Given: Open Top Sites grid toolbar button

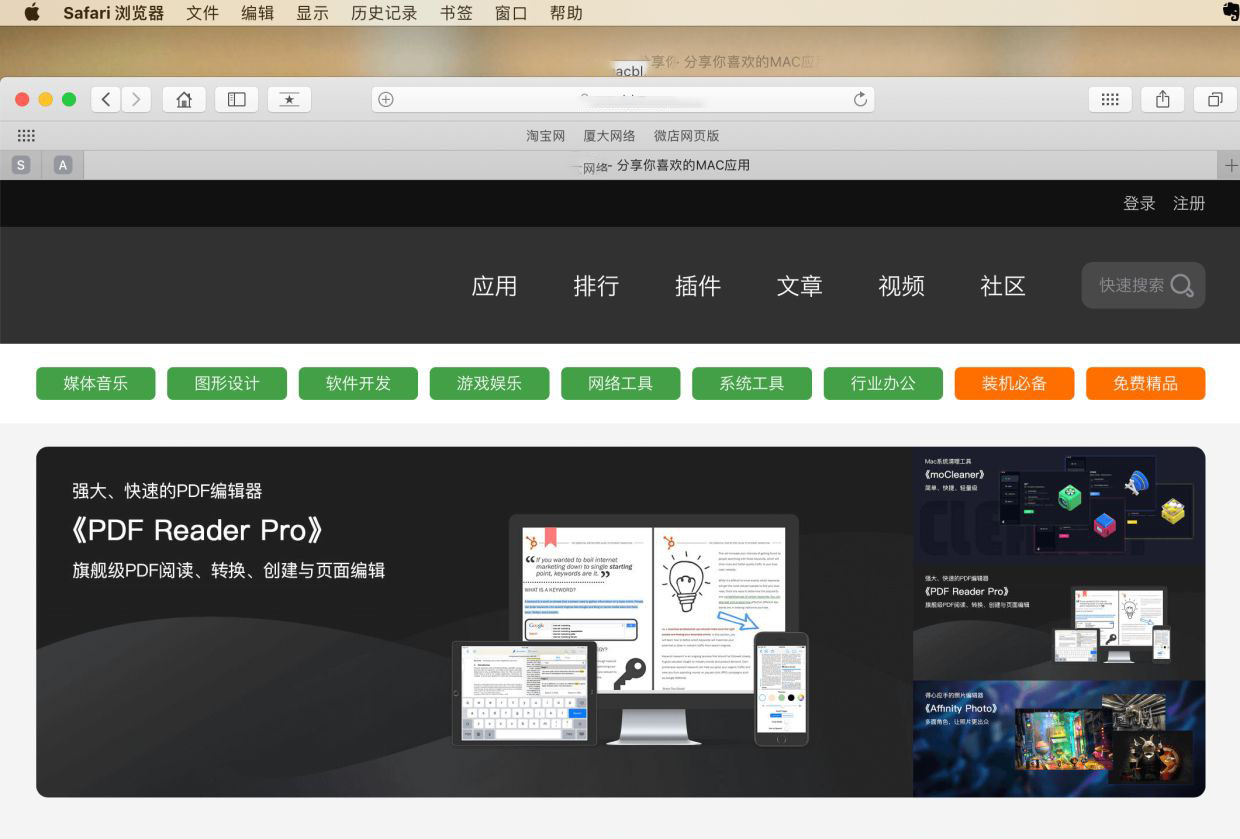Looking at the screenshot, I should (x=1110, y=99).
